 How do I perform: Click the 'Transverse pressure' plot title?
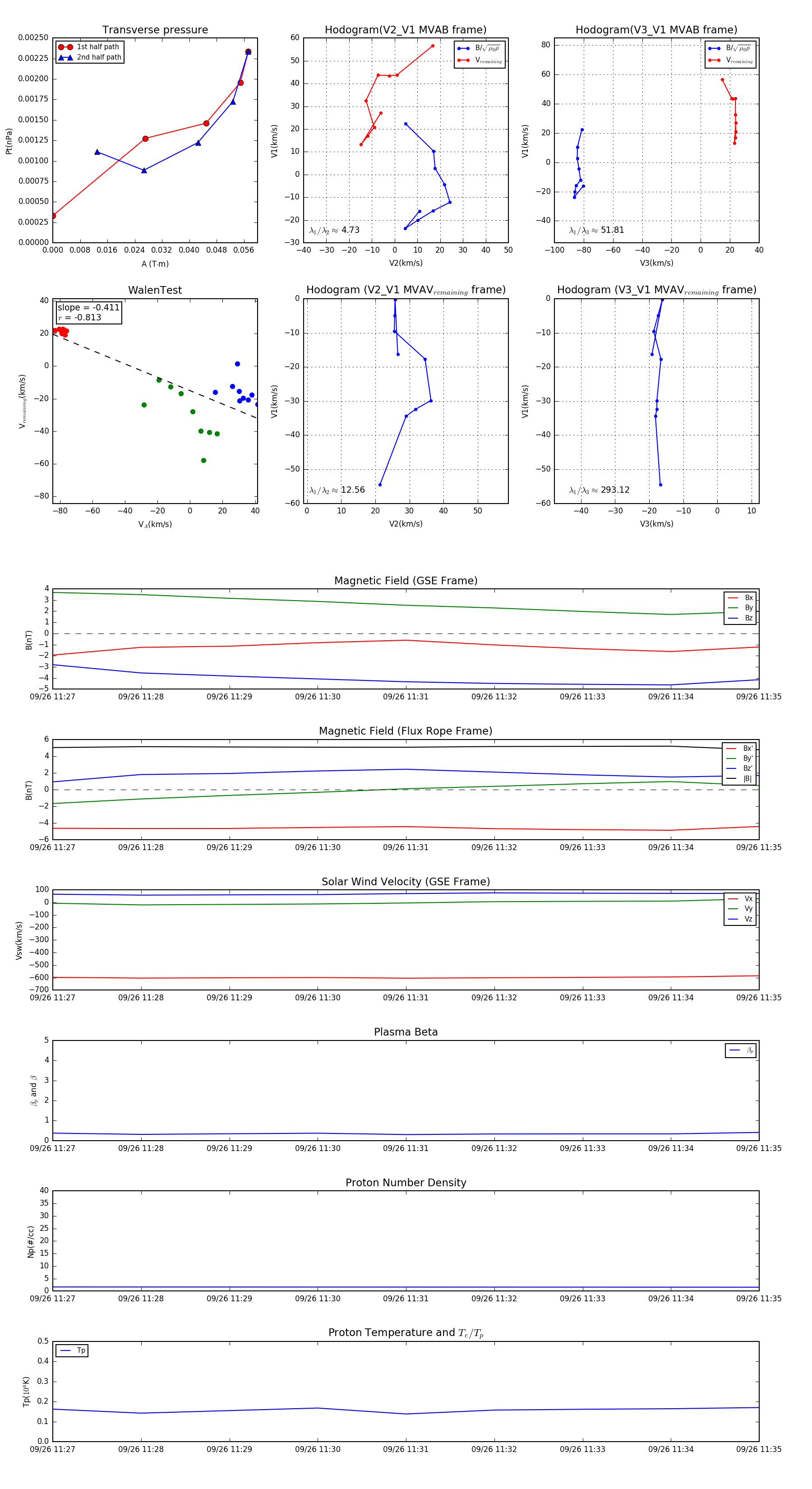pyautogui.click(x=155, y=30)
